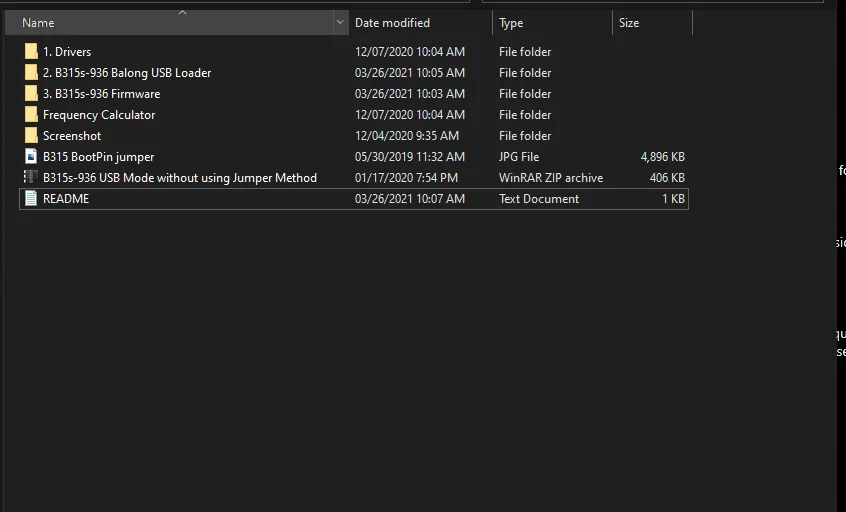Click date '03/26/2021 10:03 AM' cell
846x512 pixels.
tap(410, 94)
